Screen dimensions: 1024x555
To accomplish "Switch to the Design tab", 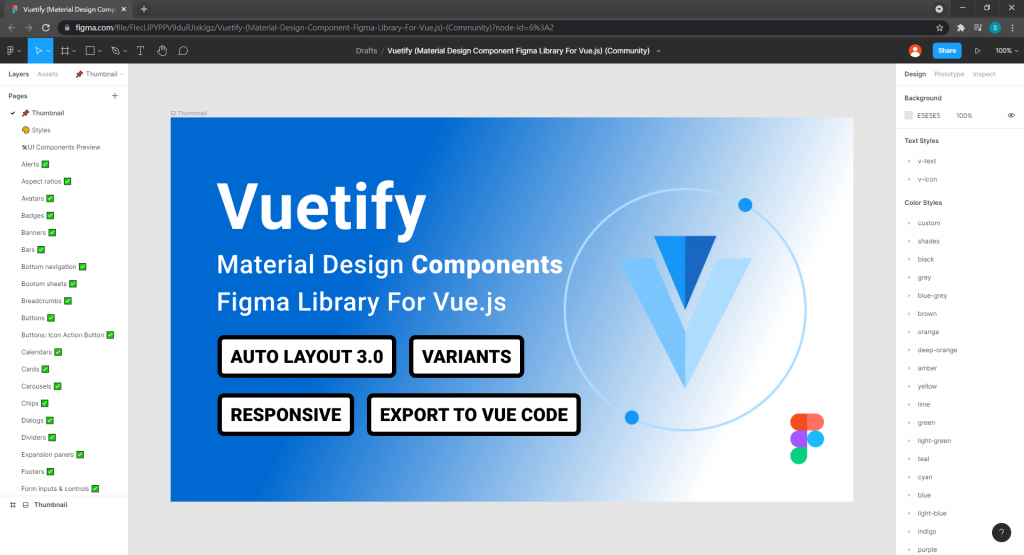I will (x=915, y=74).
